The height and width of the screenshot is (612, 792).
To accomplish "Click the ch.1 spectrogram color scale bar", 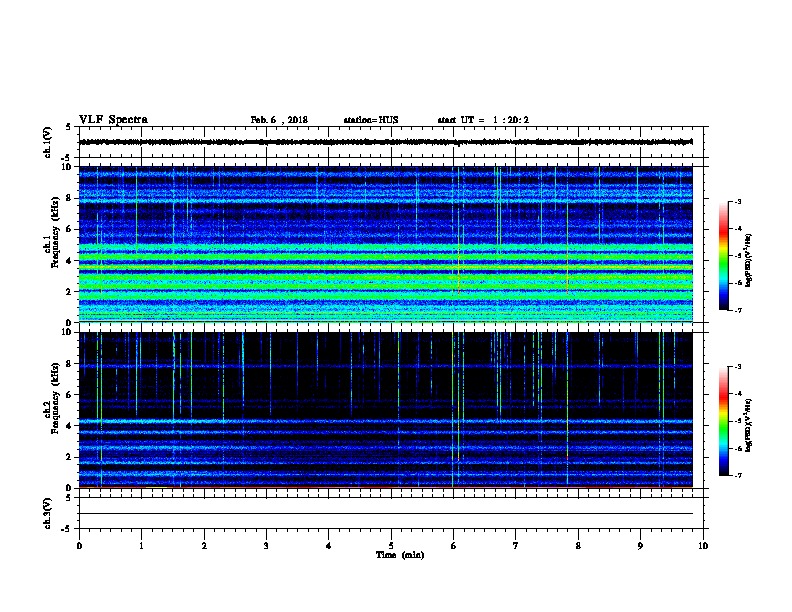I will [724, 256].
